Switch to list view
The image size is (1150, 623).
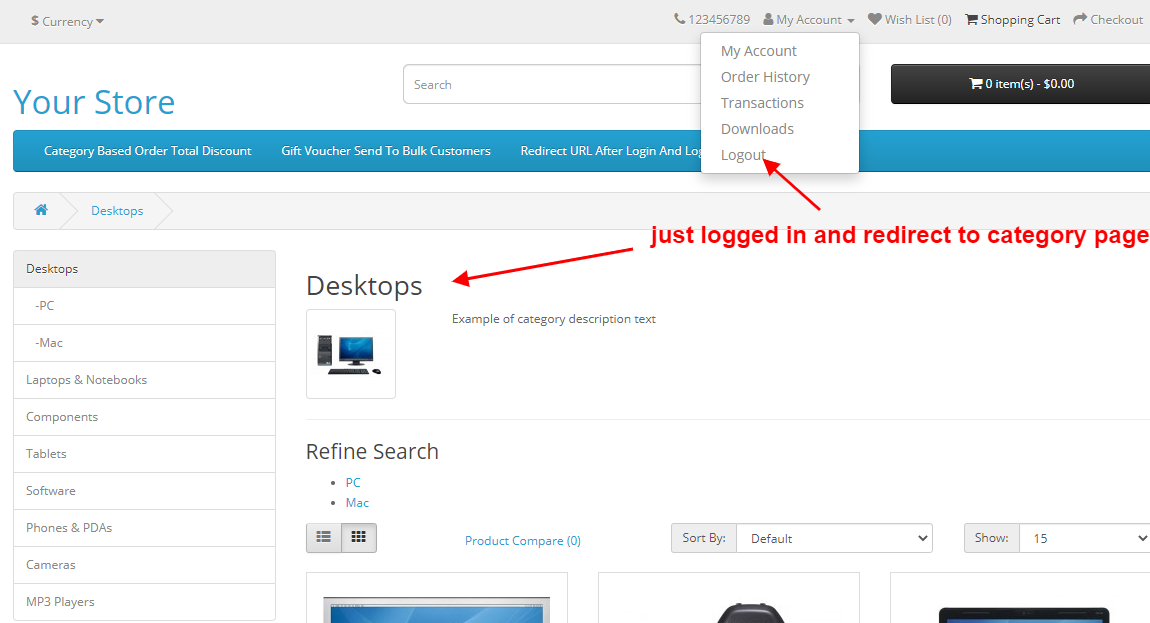(323, 538)
